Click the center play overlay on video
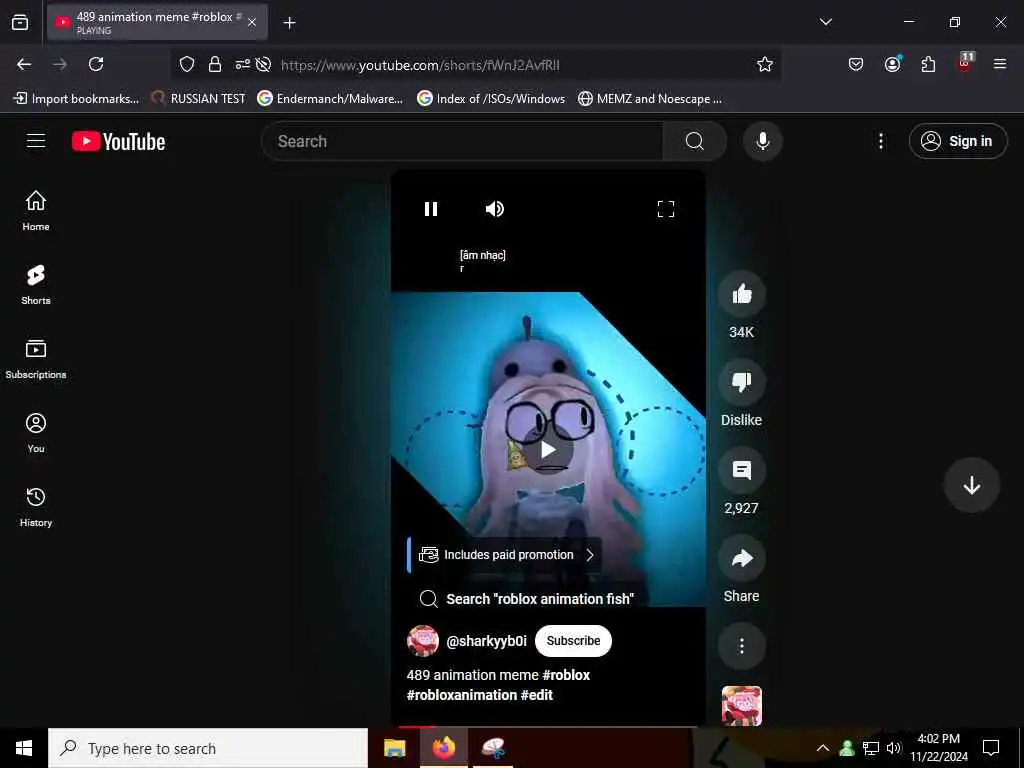Viewport: 1024px width, 768px height. [548, 449]
